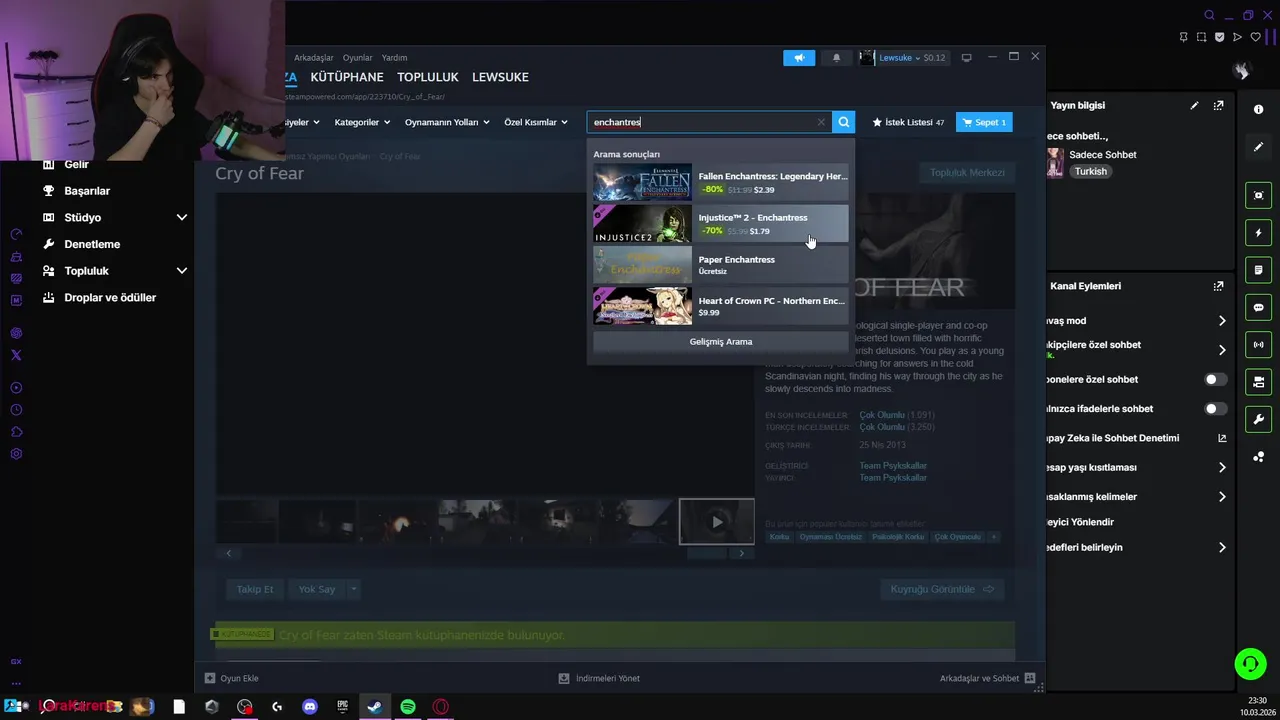1280x720 pixels.
Task: Click the Steam search magnifier button
Action: click(x=844, y=122)
